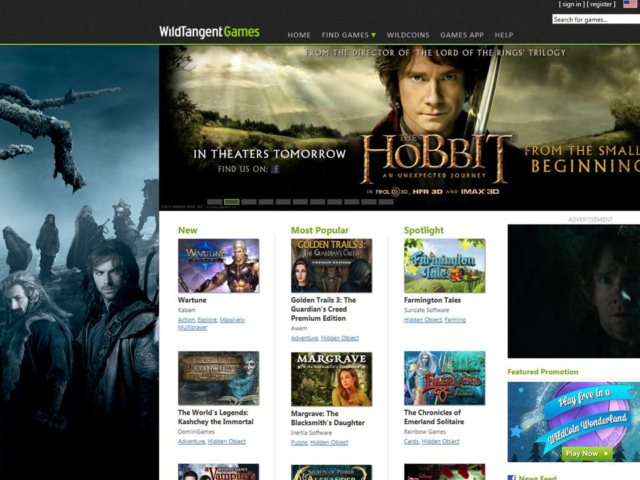Viewport: 640px width, 480px height.
Task: Click the Kabam developer name
Action: 187,310
